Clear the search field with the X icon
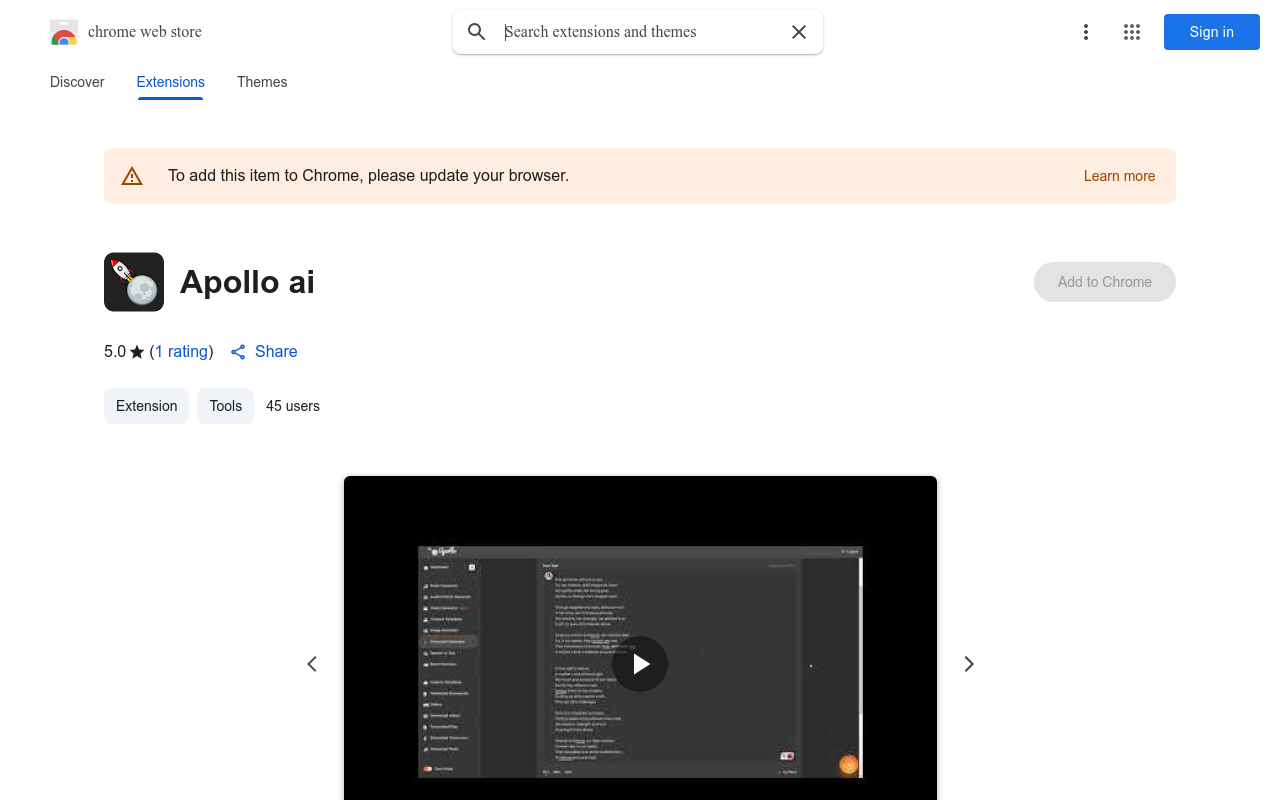The image size is (1280, 800). [799, 32]
